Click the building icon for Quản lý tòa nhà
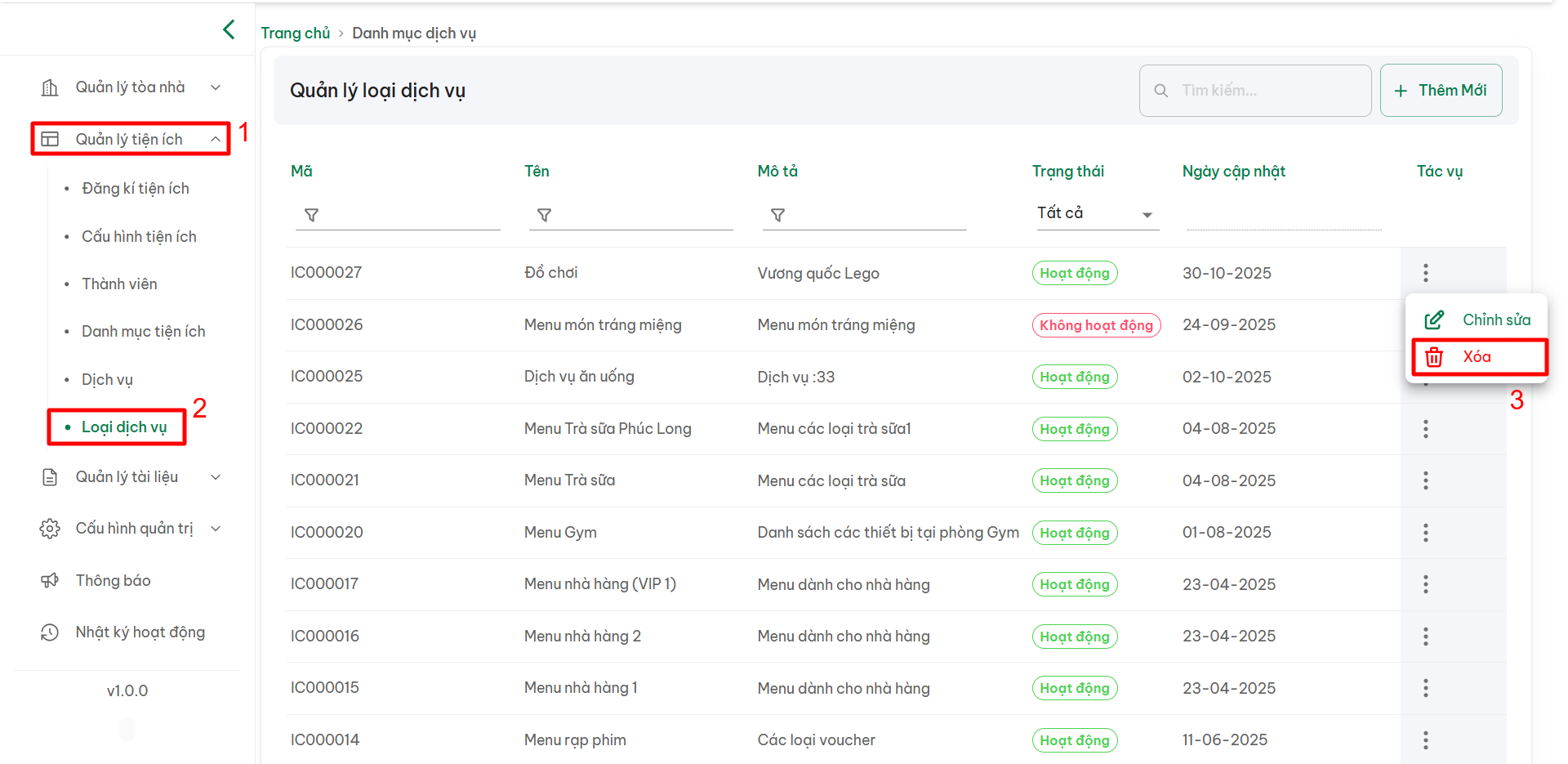Image resolution: width=1568 pixels, height=764 pixels. [x=50, y=87]
